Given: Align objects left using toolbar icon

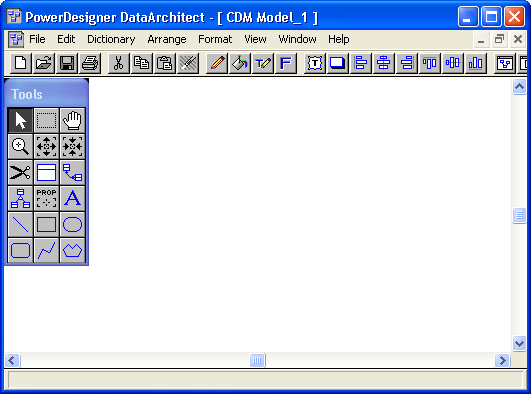Looking at the screenshot, I should (361, 63).
